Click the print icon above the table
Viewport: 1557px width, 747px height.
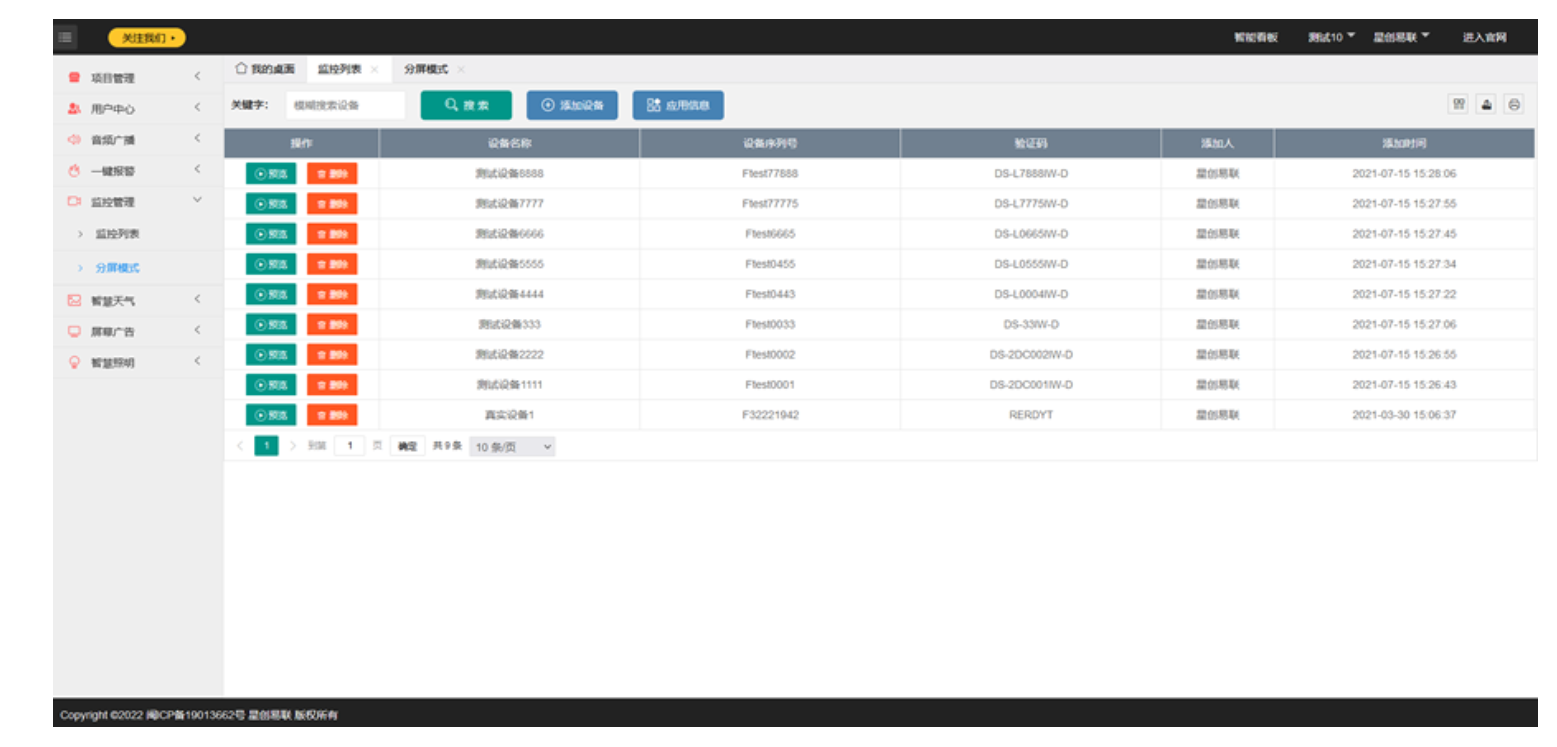[x=1514, y=105]
